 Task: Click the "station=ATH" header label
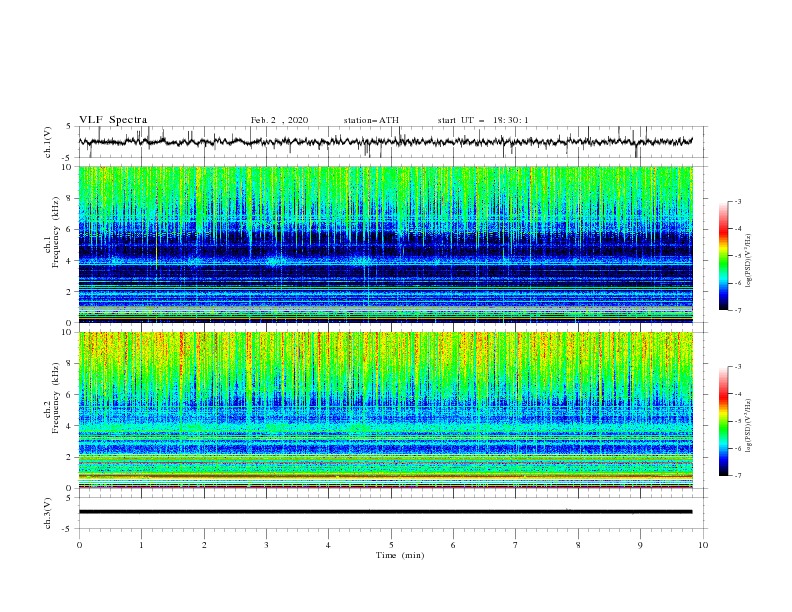click(x=371, y=120)
